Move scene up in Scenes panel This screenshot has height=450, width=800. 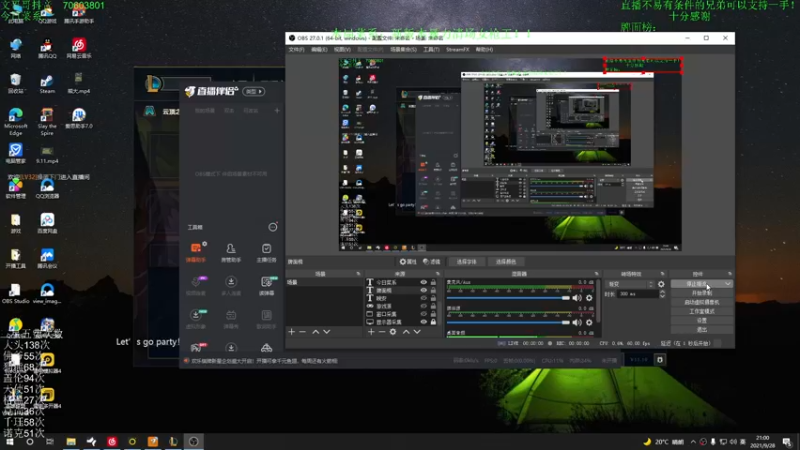click(316, 332)
